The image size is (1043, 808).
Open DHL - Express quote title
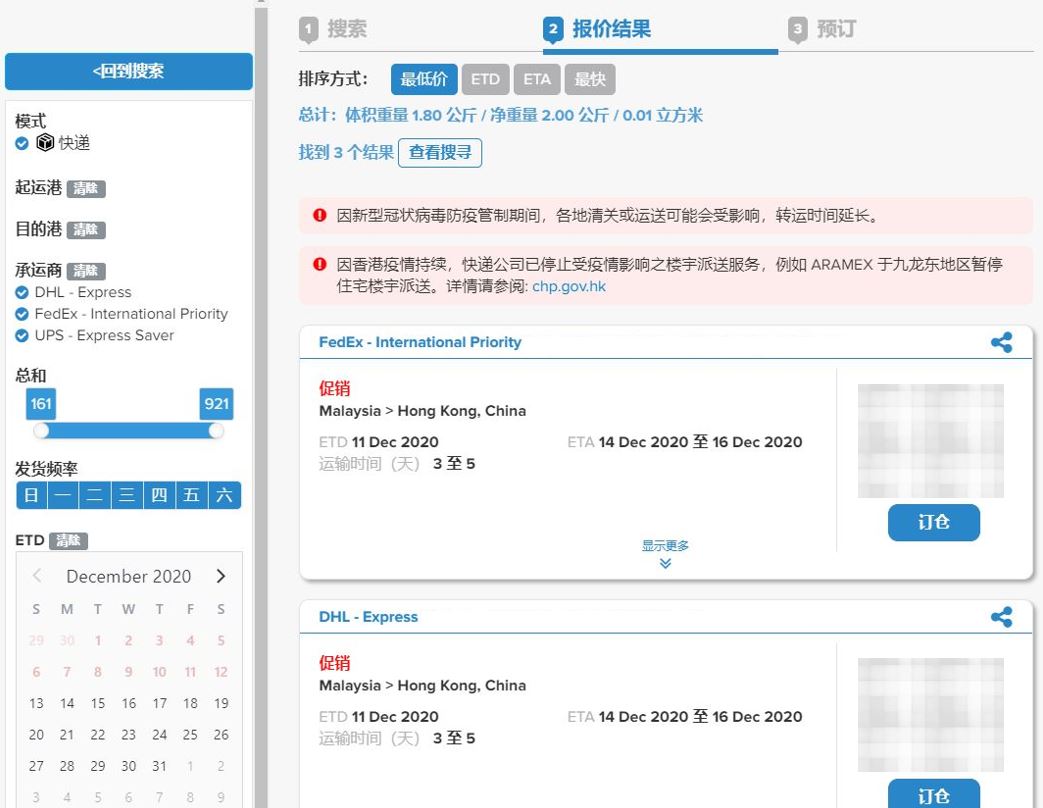tap(368, 617)
